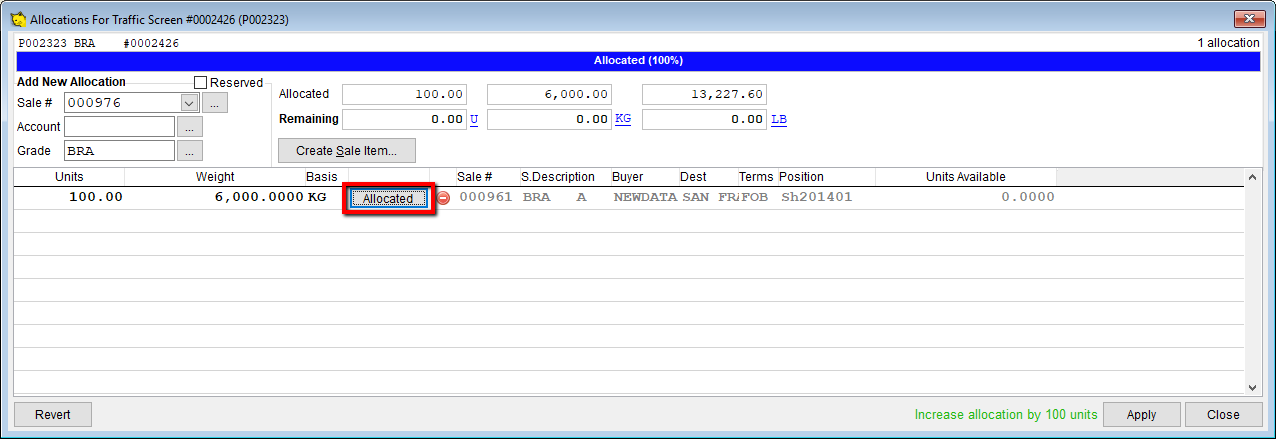
Task: Click the red remove icon beside Sale 000961
Action: pyautogui.click(x=443, y=198)
